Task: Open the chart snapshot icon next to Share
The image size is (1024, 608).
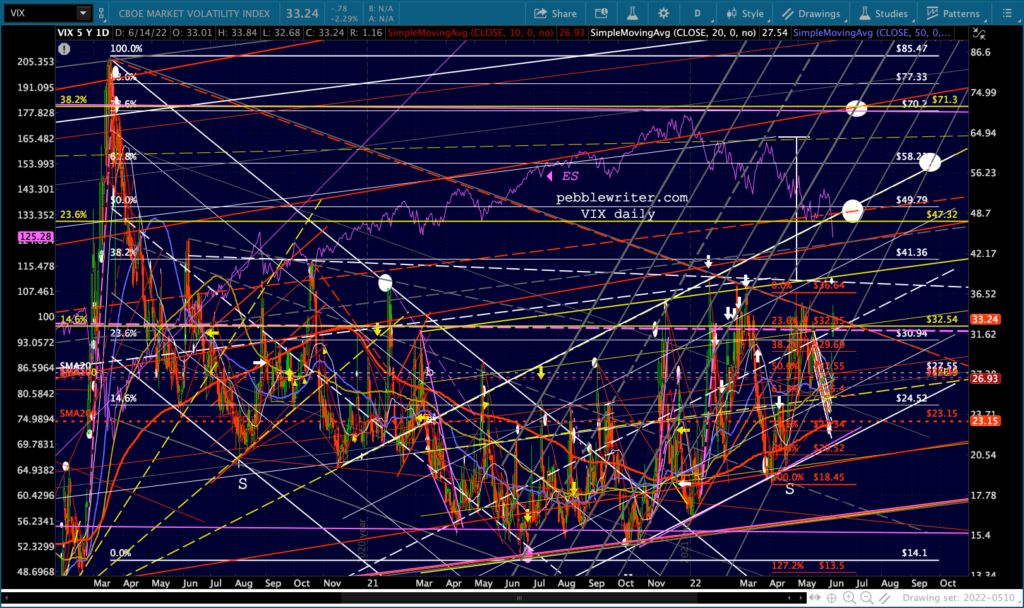Action: 601,13
